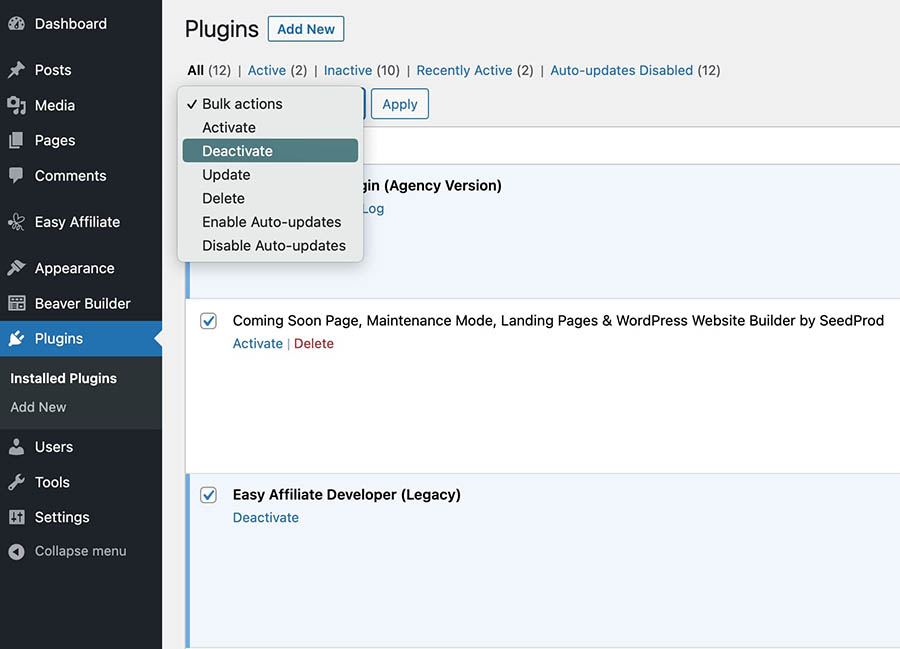Uncheck the SeedProd Coming Soon plugin checkbox
900x649 pixels.
pyautogui.click(x=208, y=321)
